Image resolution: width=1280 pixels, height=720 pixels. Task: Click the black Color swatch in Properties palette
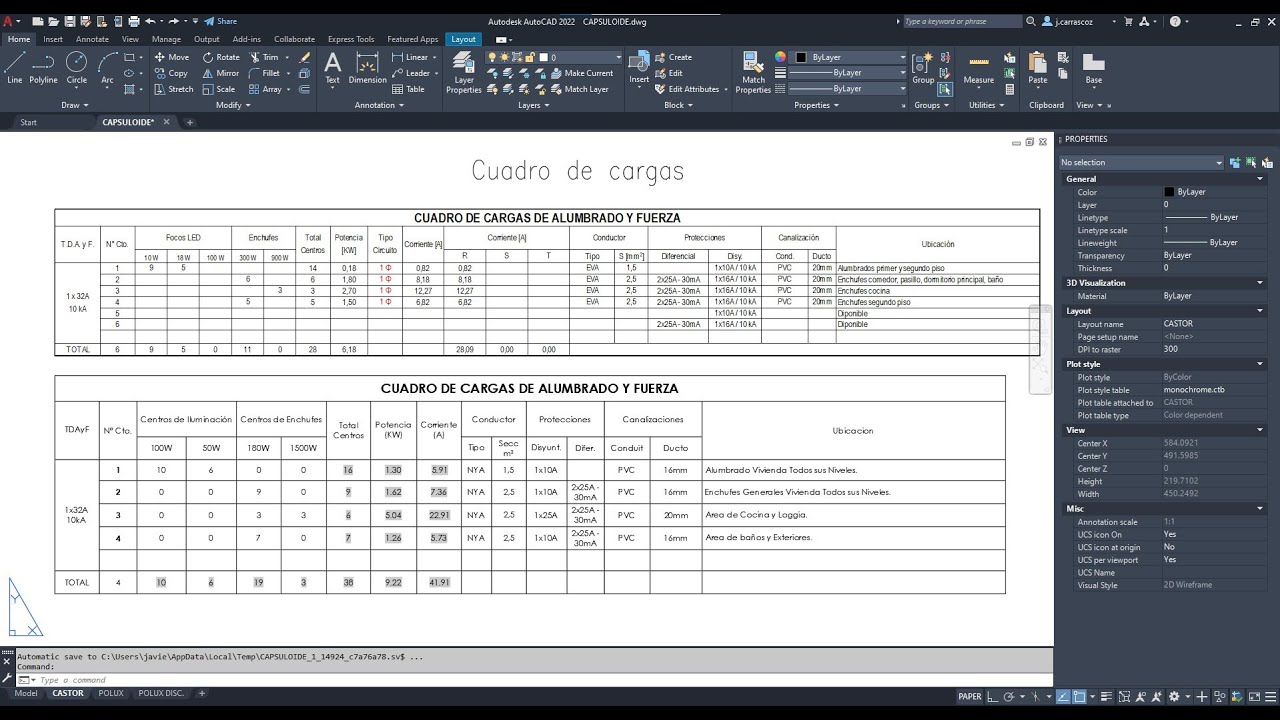click(x=1169, y=192)
